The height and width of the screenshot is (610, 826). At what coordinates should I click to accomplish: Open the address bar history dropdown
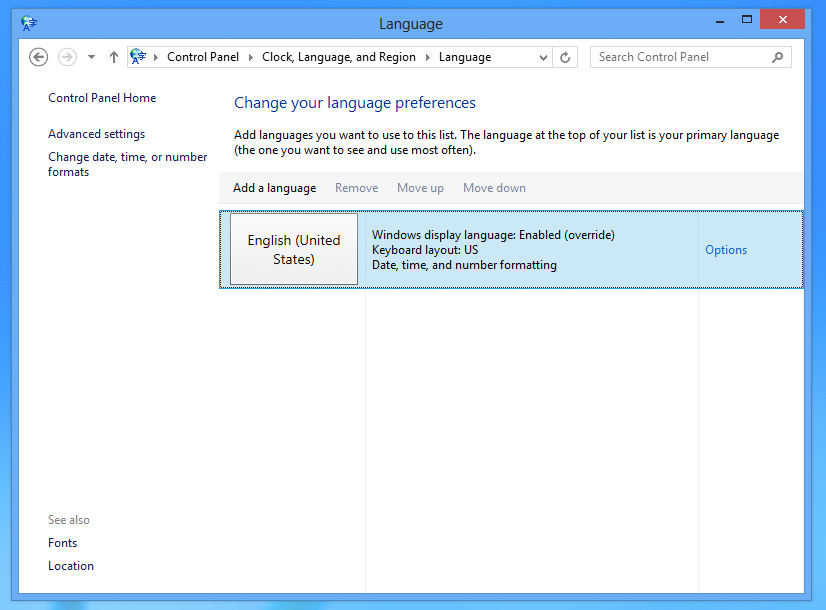(x=543, y=57)
